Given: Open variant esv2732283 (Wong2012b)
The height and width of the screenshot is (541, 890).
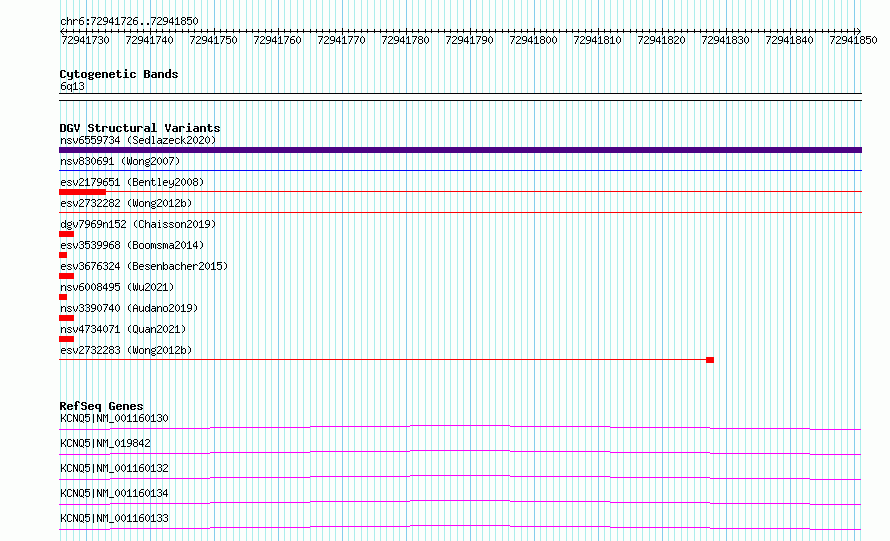Looking at the screenshot, I should [x=126, y=350].
